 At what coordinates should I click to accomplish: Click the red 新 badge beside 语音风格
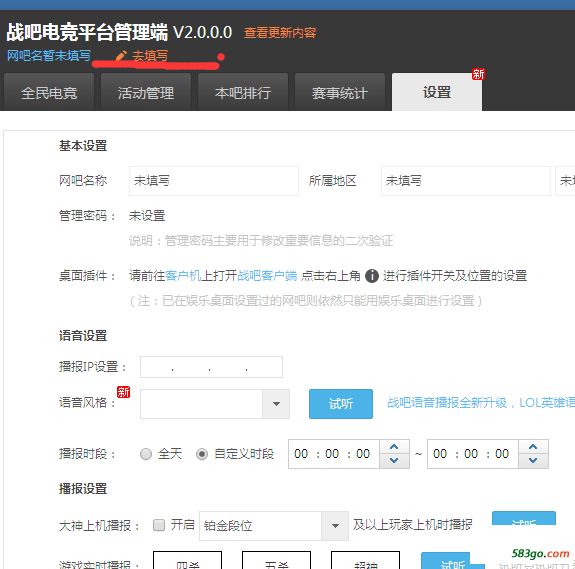[124, 392]
